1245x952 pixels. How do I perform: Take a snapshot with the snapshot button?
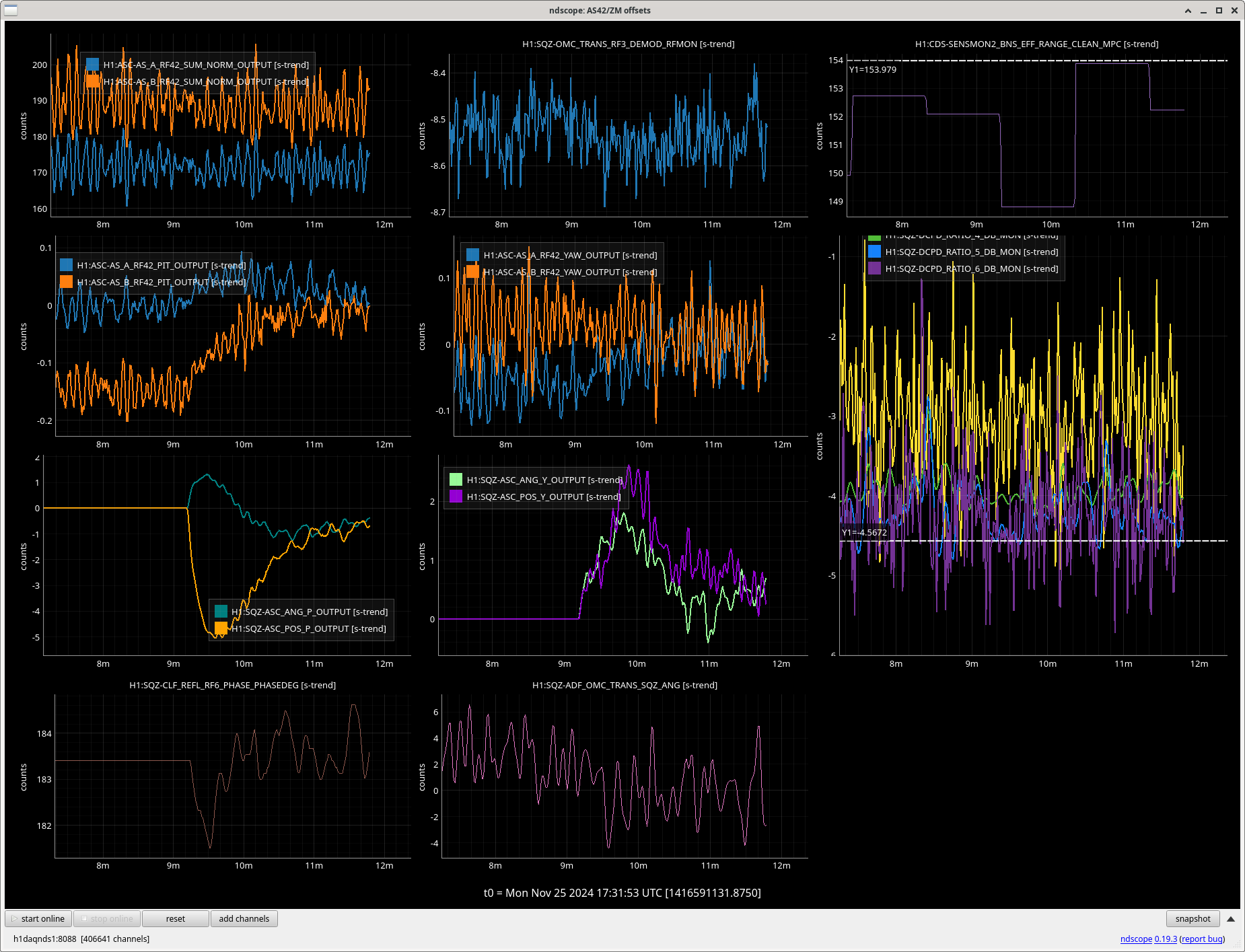click(1193, 918)
